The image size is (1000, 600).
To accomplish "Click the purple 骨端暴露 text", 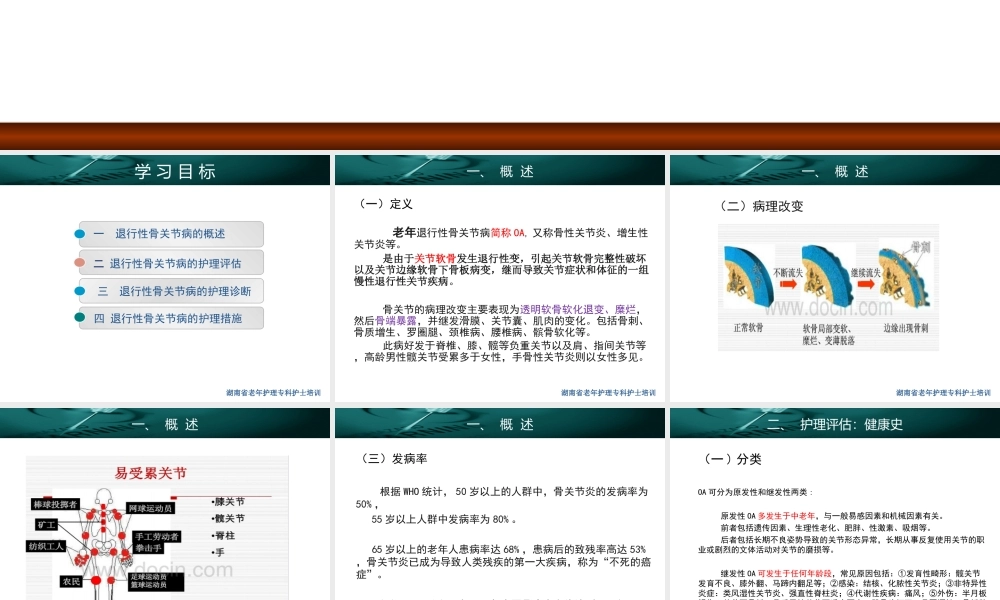I will coord(395,321).
